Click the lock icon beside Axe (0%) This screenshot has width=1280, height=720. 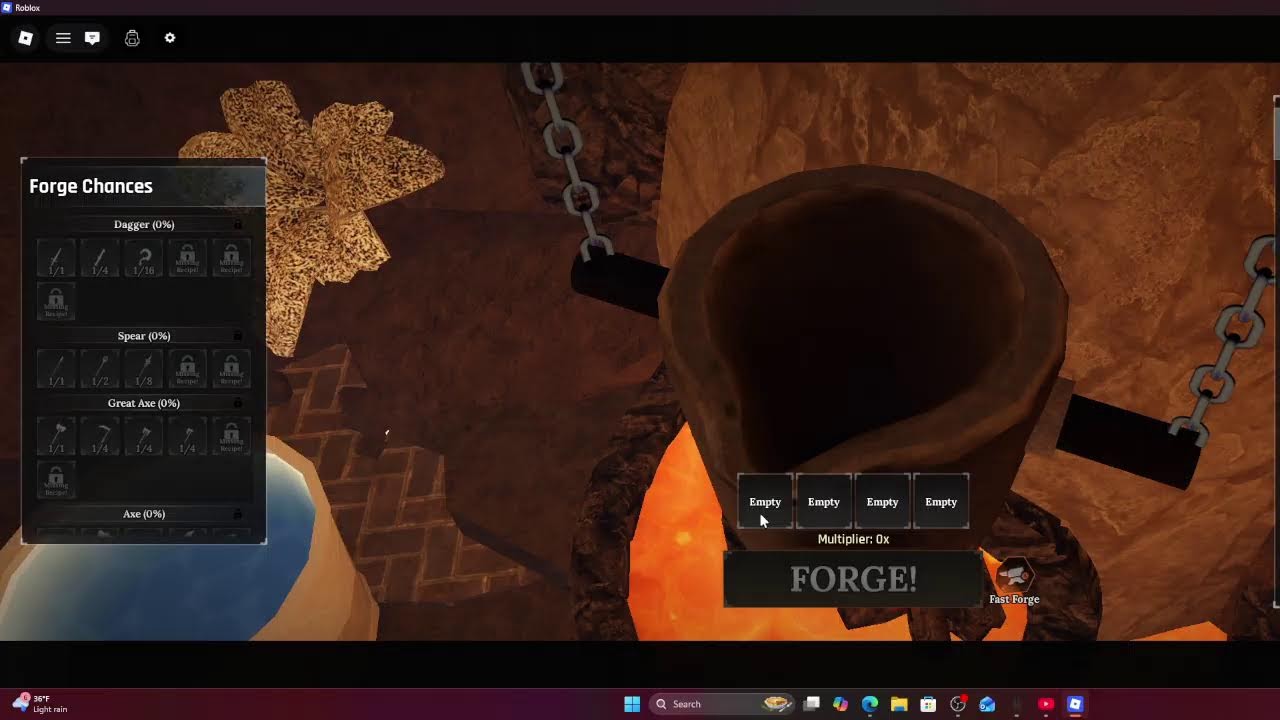pyautogui.click(x=238, y=514)
